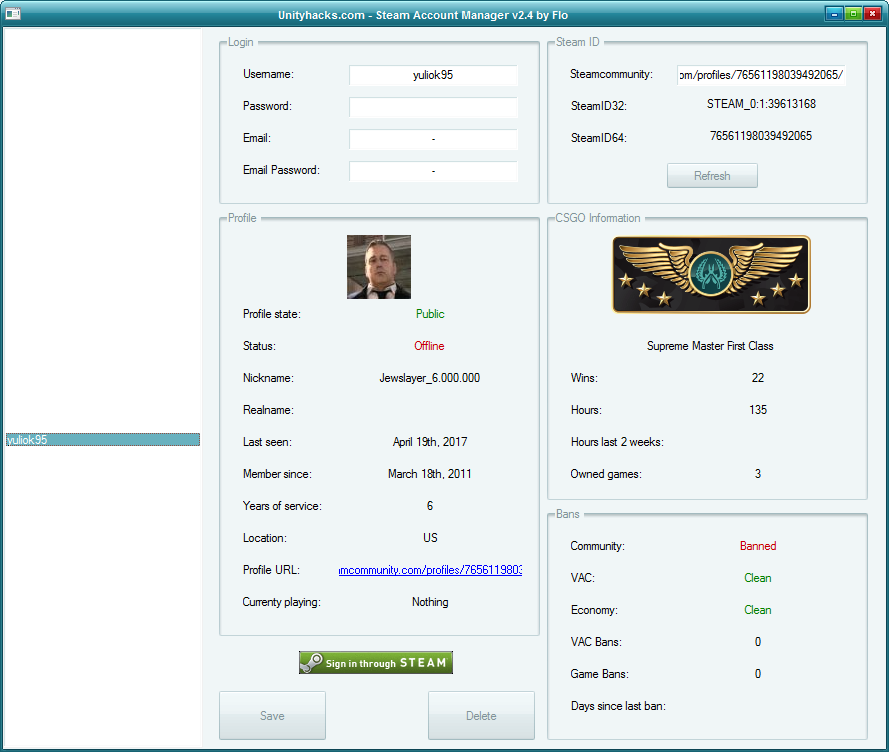Click the Steamcommunity URL field

click(x=760, y=75)
